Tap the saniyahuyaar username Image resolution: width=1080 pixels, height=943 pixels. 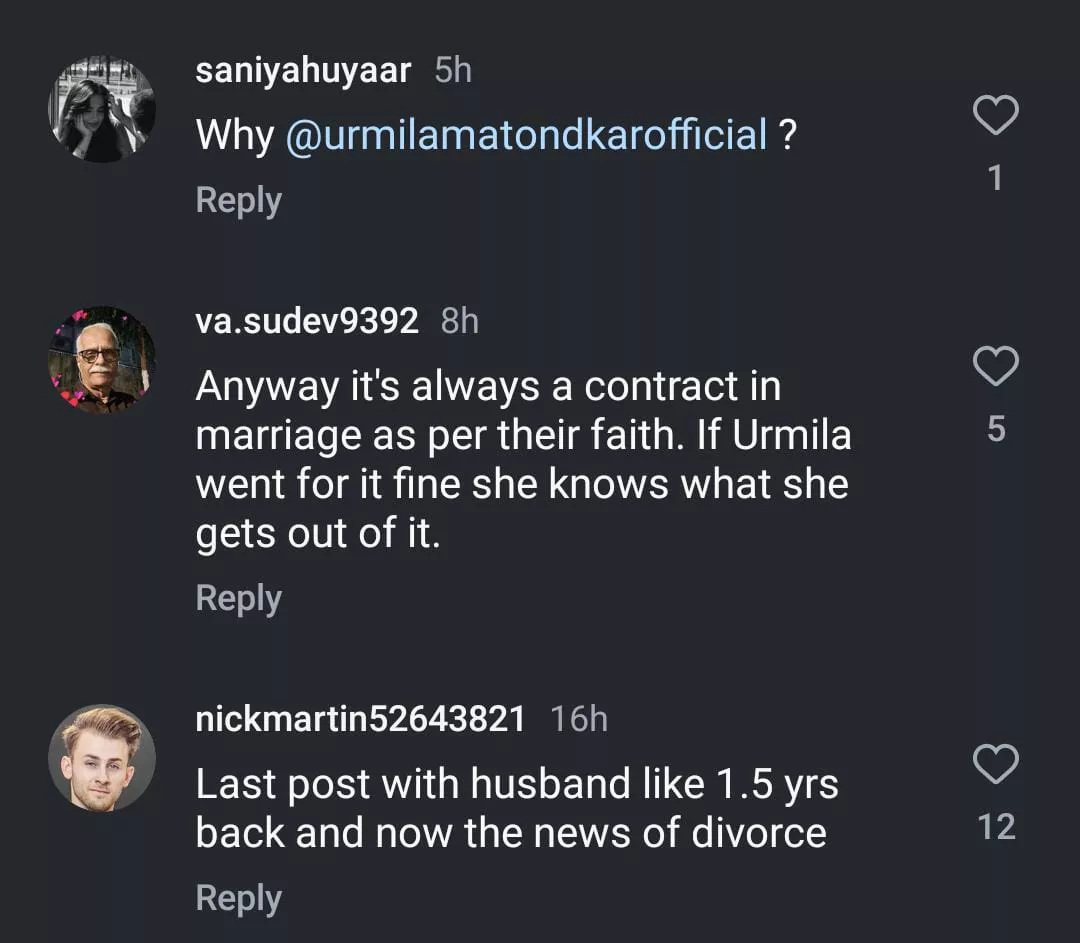[303, 71]
